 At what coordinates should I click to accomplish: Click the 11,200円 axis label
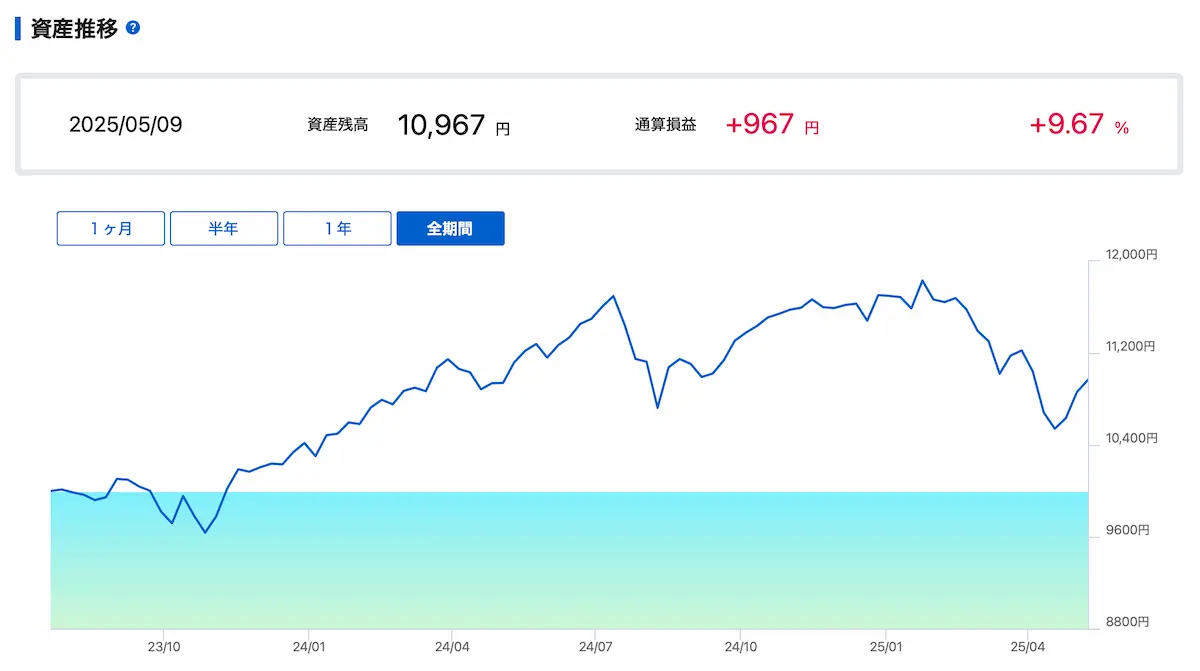pyautogui.click(x=1130, y=347)
